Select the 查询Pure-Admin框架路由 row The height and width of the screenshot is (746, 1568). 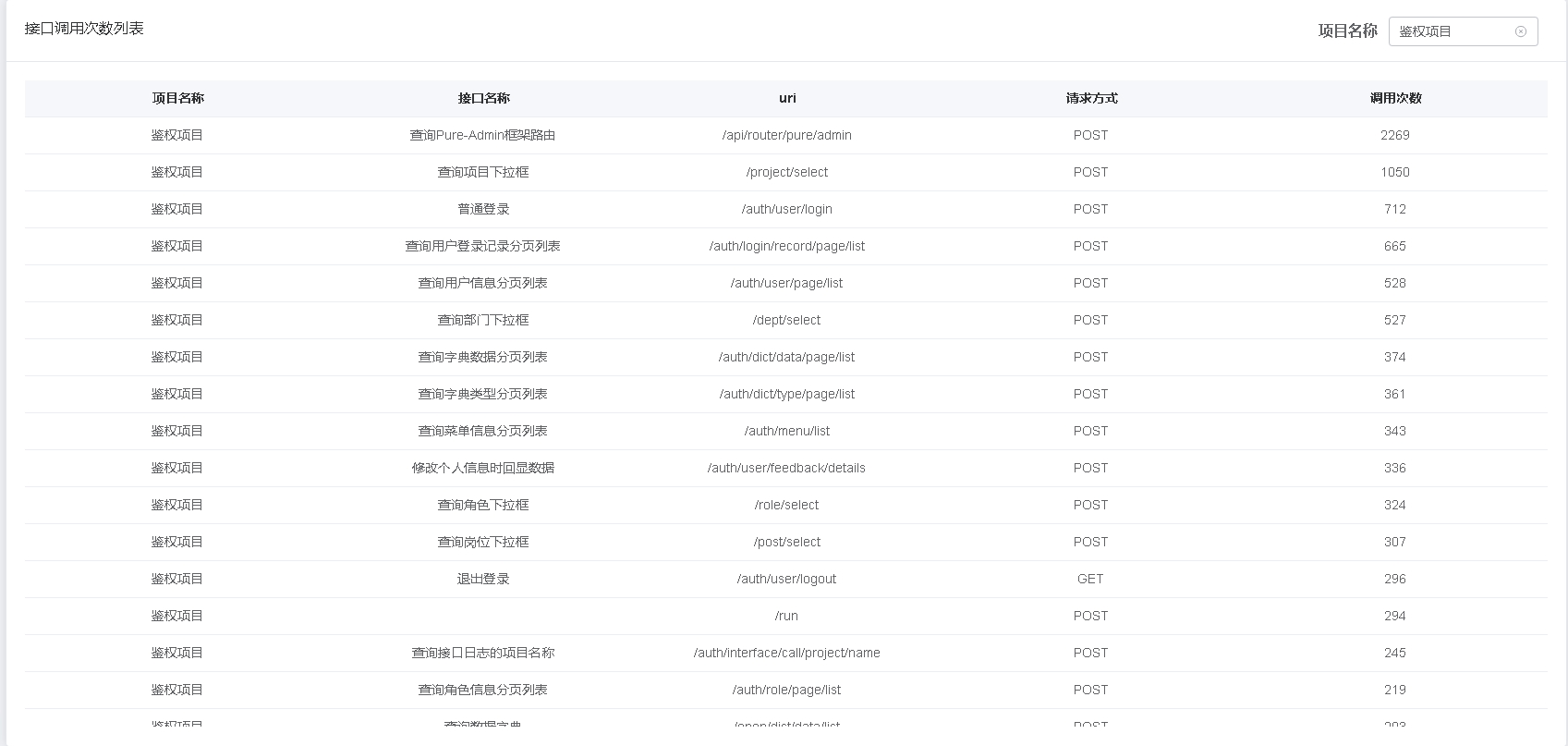coord(482,135)
